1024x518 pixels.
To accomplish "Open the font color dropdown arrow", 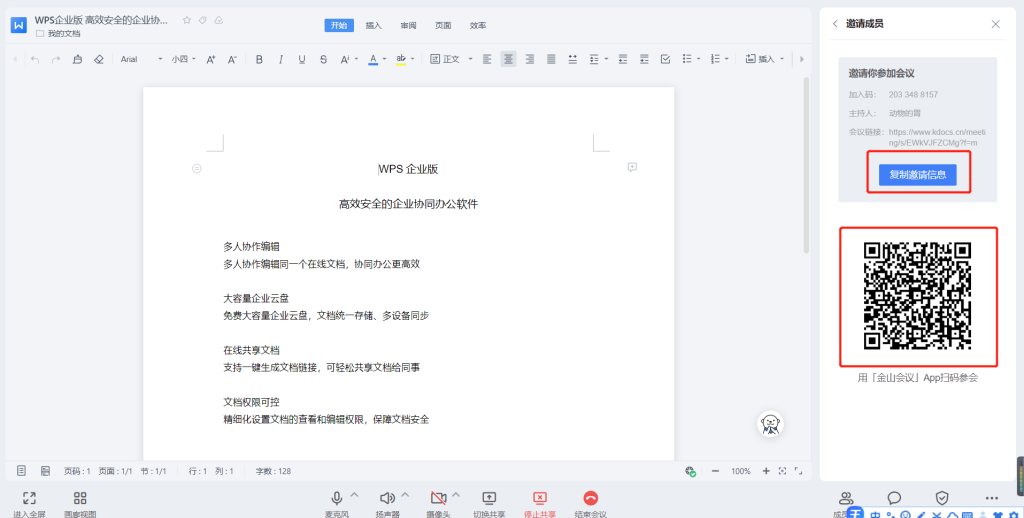I will [x=384, y=59].
